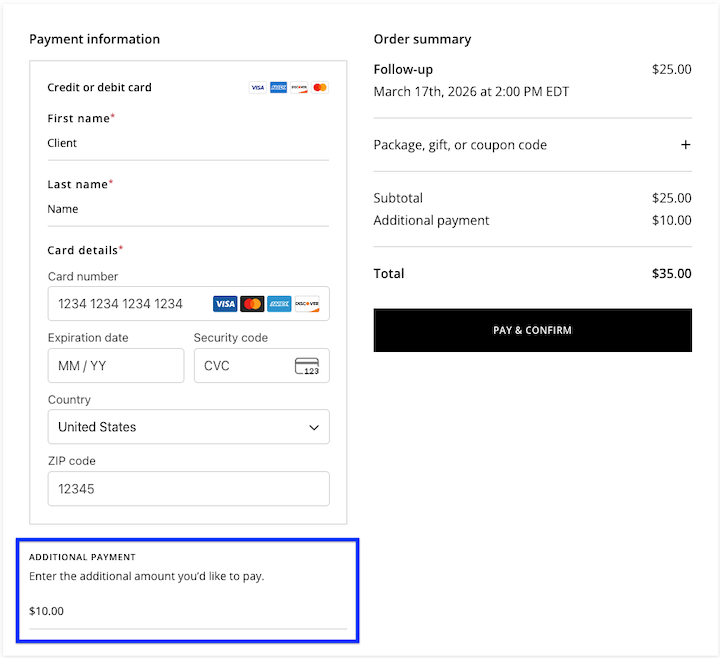This screenshot has height=658, width=720.
Task: Click the Discover icon in card header
Action: click(x=299, y=88)
